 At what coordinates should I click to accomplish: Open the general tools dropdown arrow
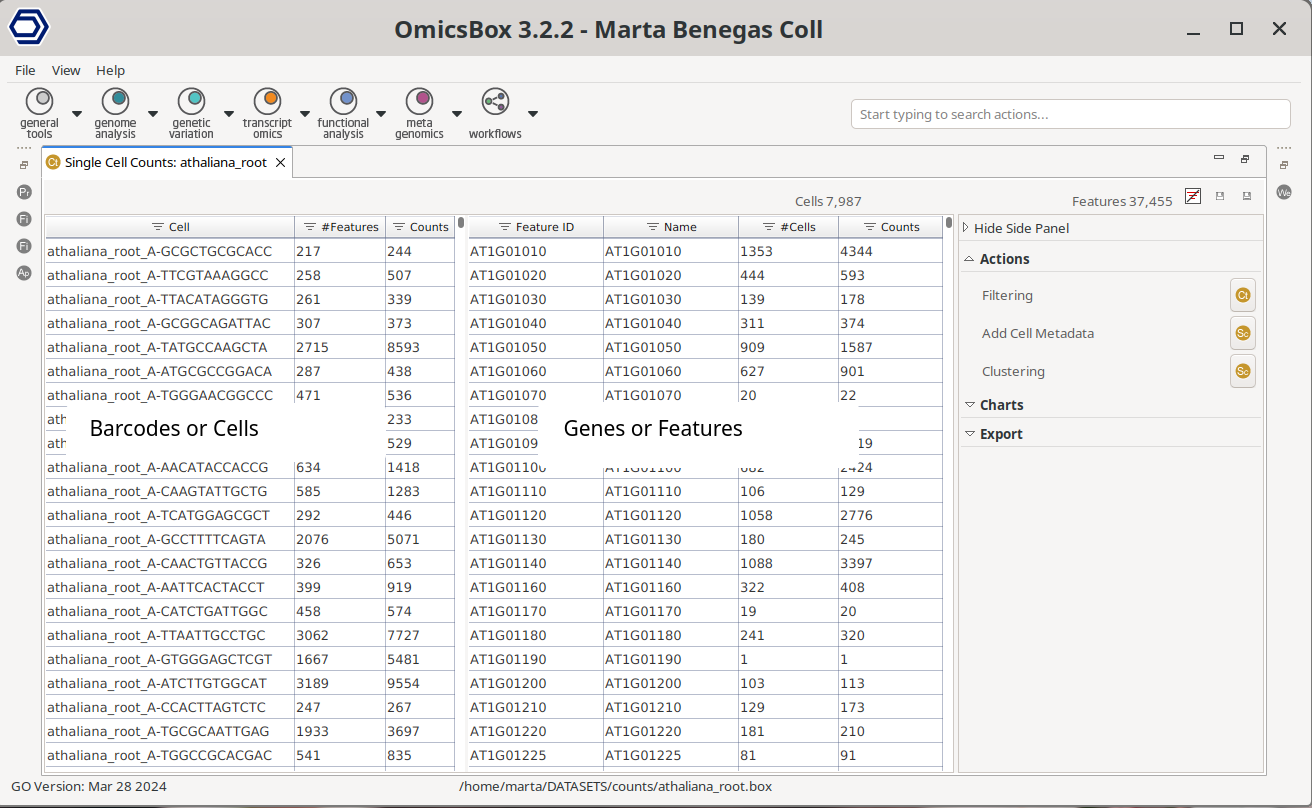tap(77, 113)
